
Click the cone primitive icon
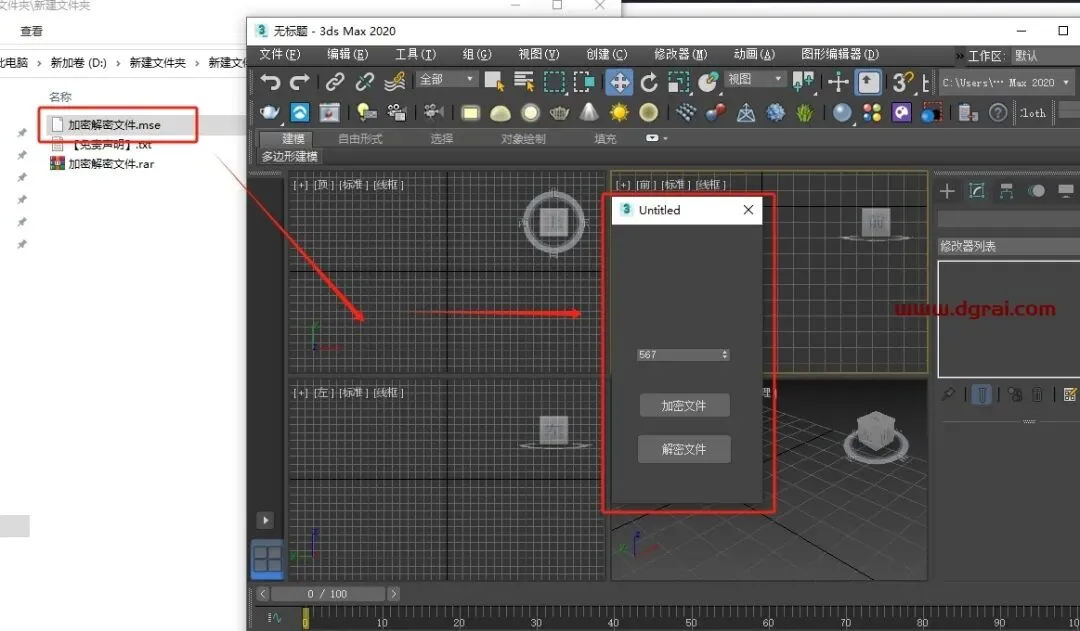click(589, 112)
